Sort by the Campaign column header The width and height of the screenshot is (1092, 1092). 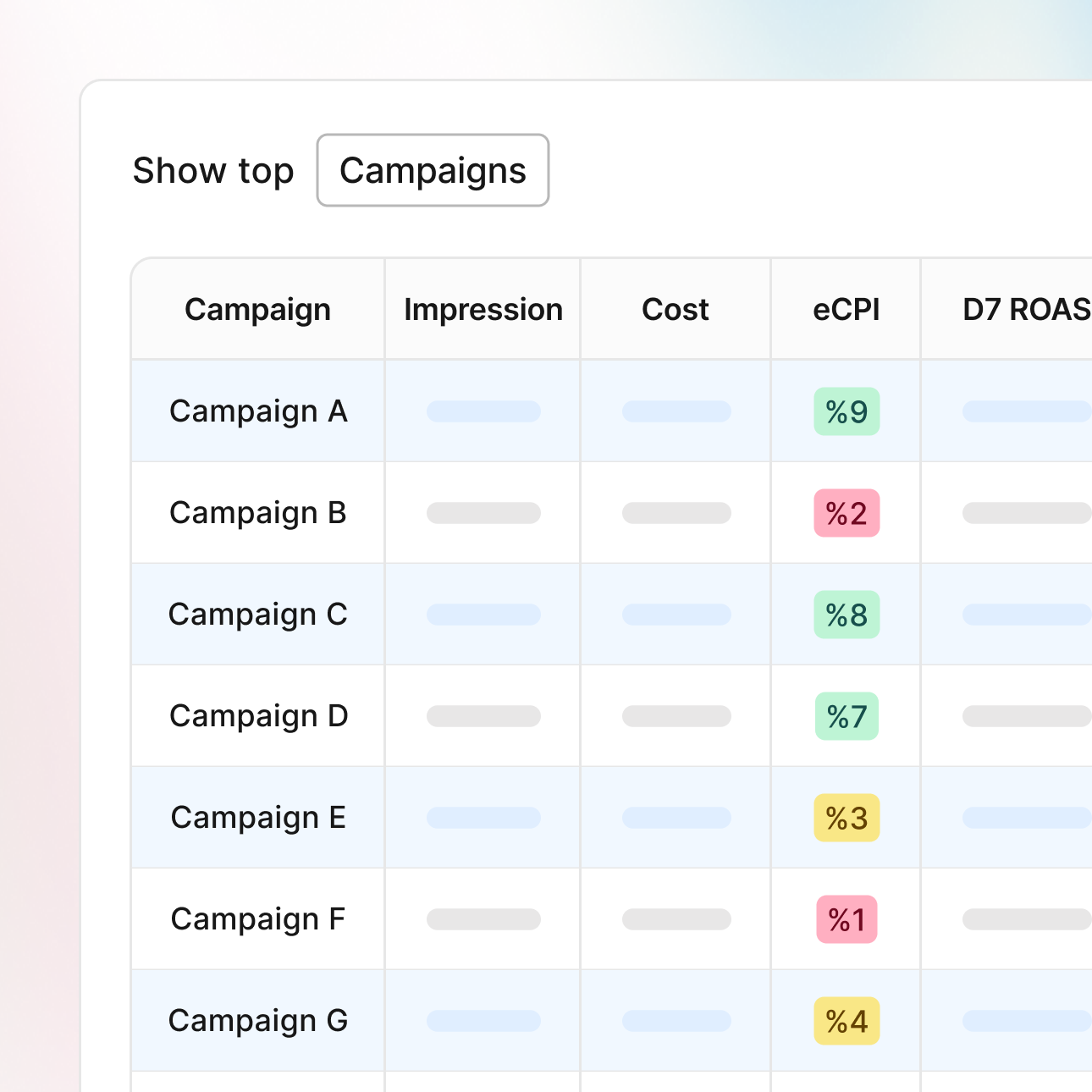click(257, 309)
